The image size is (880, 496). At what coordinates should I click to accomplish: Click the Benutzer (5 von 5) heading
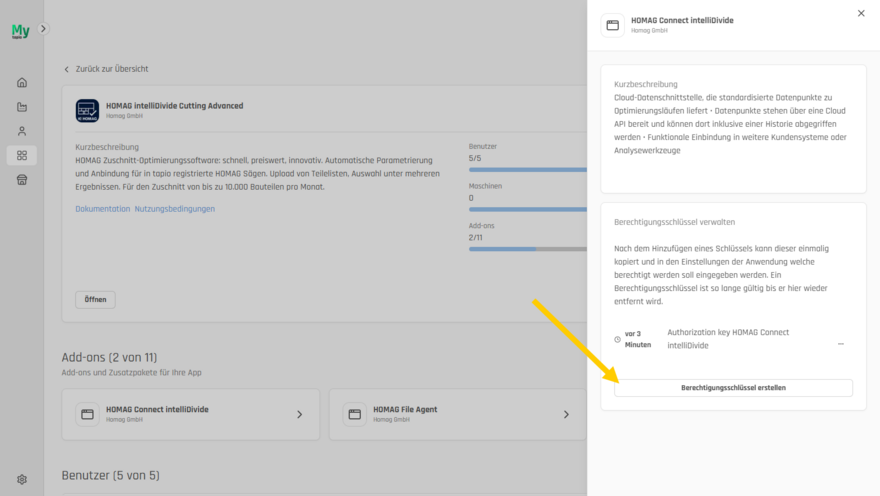[111, 475]
